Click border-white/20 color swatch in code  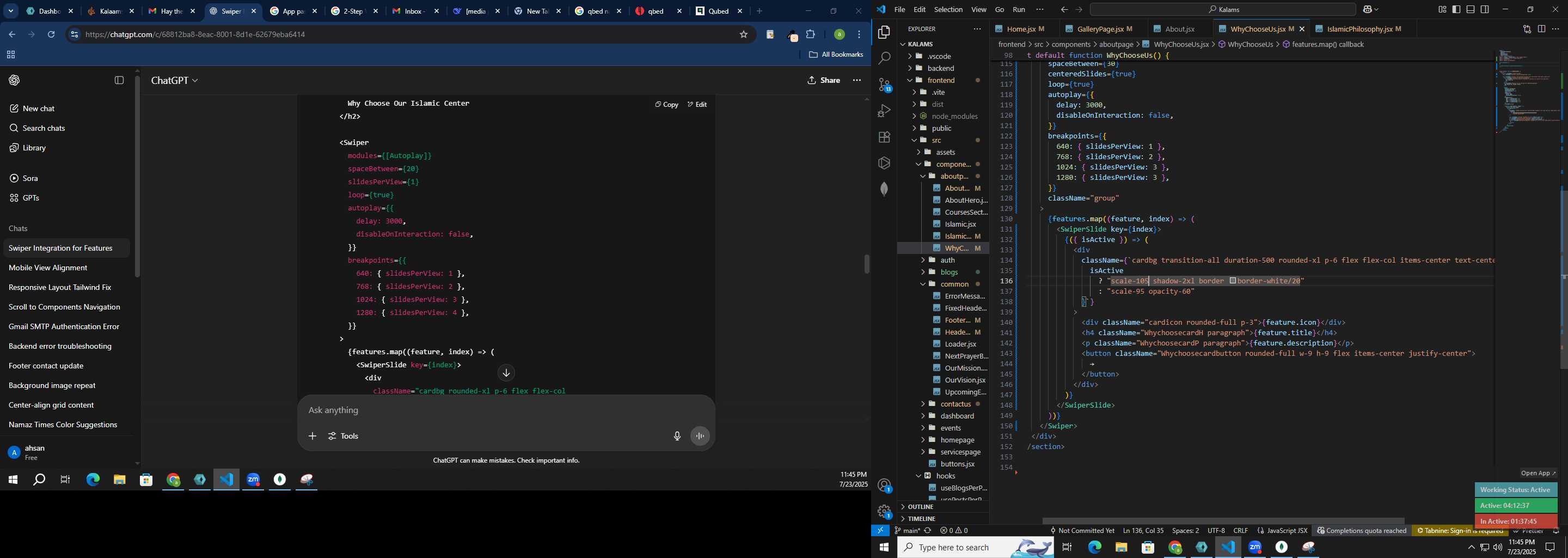(1233, 281)
